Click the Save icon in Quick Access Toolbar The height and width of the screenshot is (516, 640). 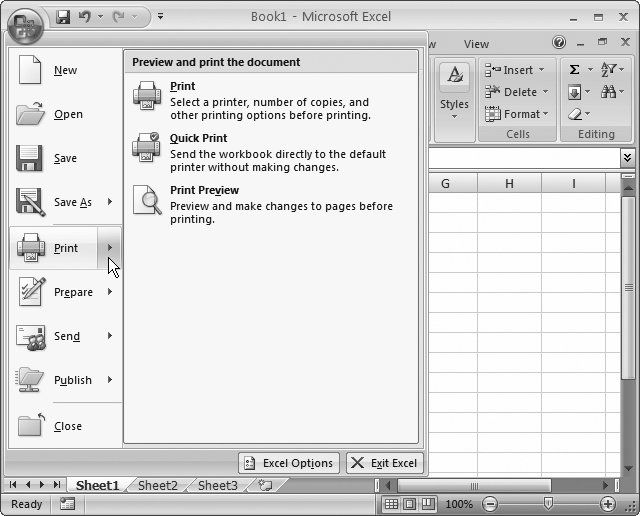64,17
